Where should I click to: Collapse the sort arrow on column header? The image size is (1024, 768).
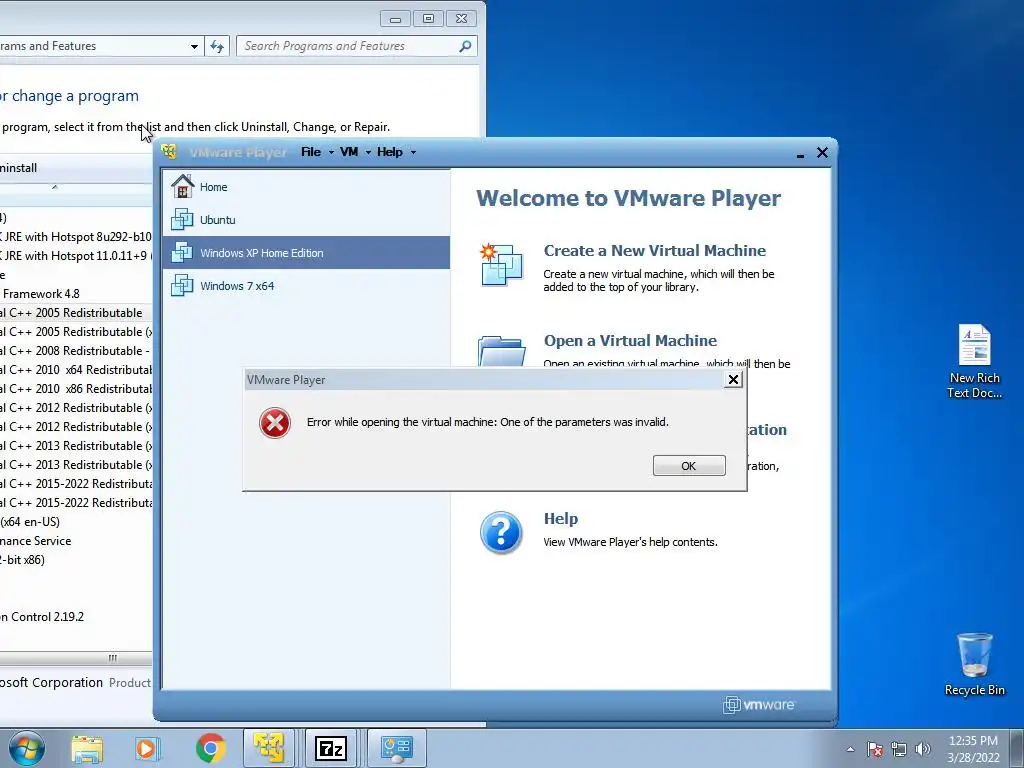55,187
